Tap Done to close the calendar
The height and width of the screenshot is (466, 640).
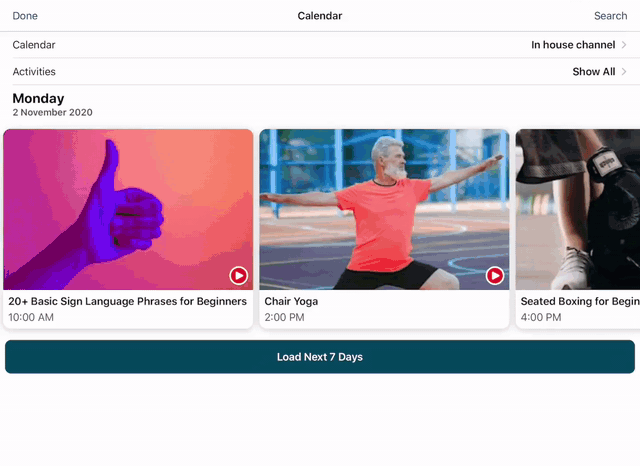click(25, 16)
